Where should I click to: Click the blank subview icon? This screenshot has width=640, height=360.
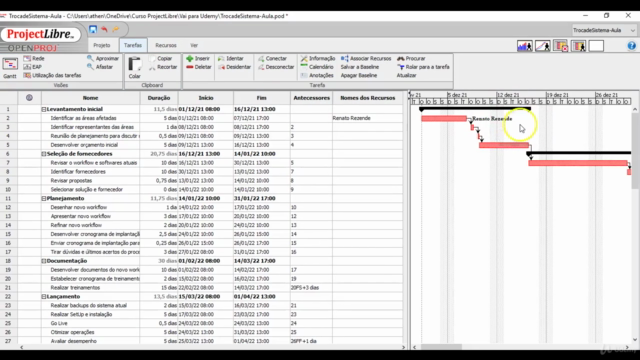596,46
